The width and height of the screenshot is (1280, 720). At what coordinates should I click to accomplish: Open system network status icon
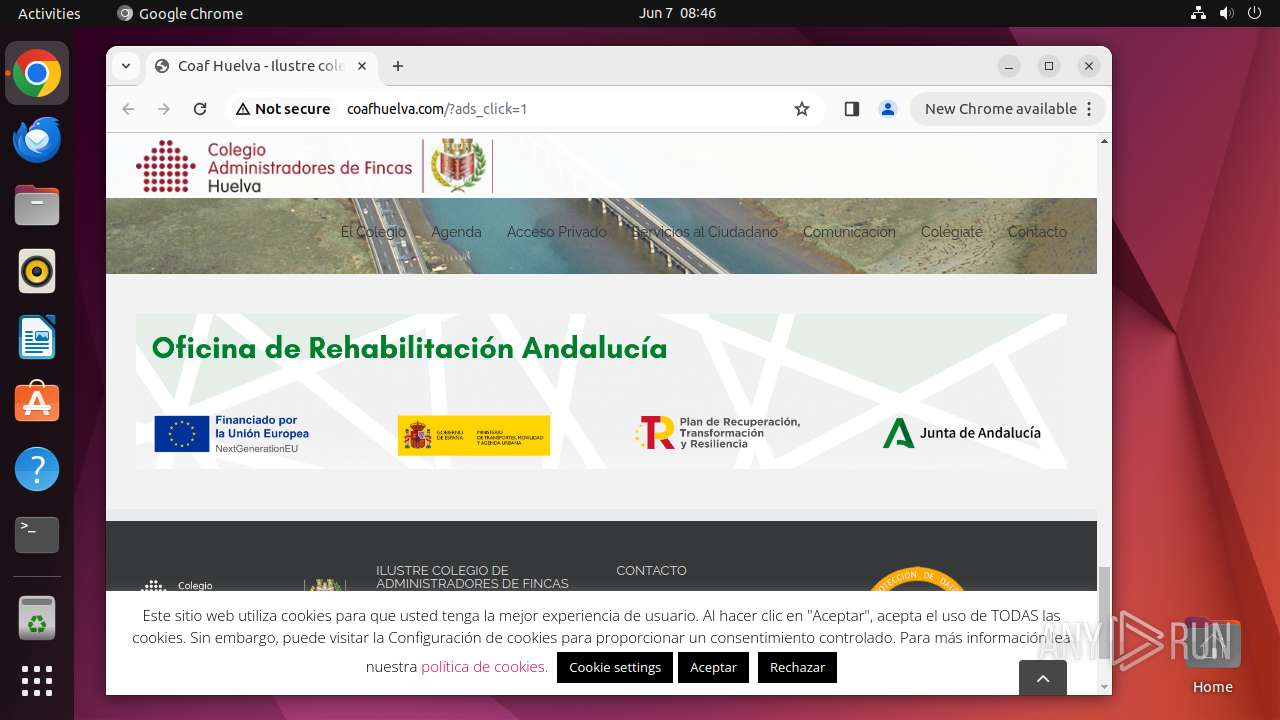(x=1198, y=13)
